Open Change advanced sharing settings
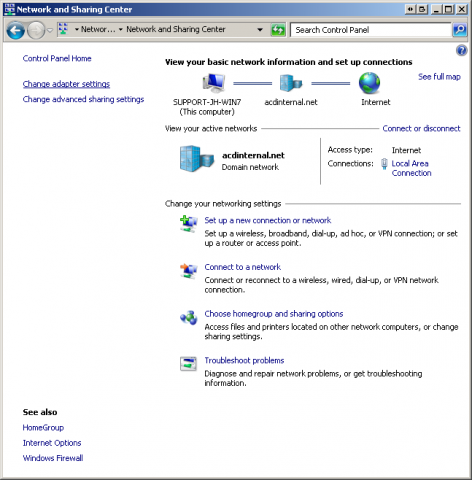The width and height of the screenshot is (472, 480). (x=83, y=99)
